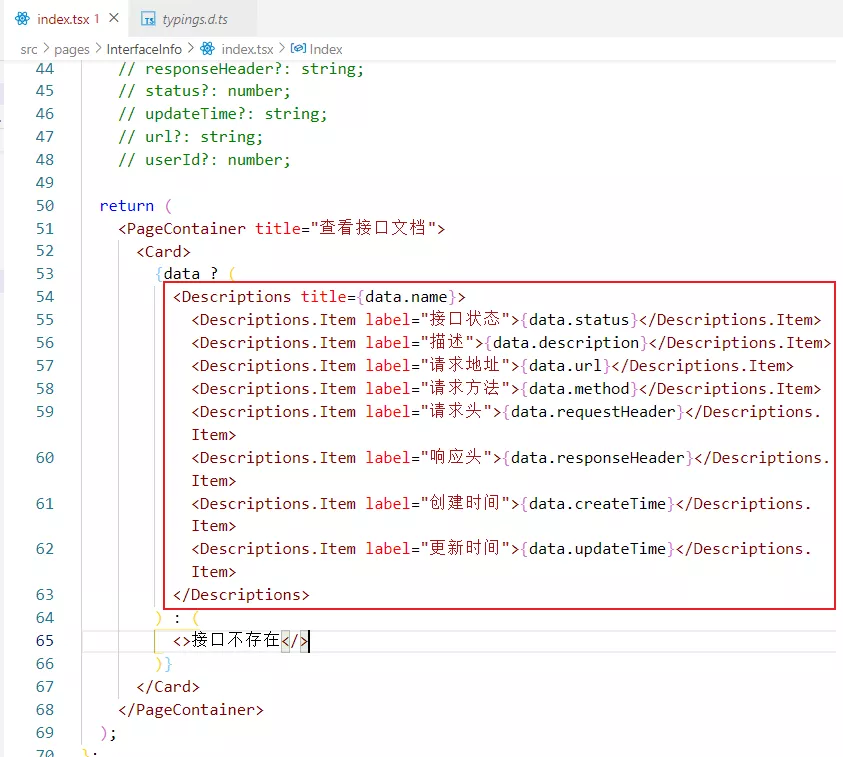Viewport: 843px width, 757px height.
Task: Click the closing </Descriptions> tag
Action: [241, 595]
